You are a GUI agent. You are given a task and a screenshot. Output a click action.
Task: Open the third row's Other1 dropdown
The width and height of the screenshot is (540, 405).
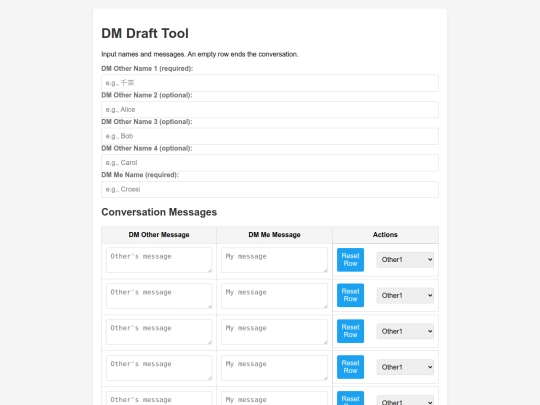pyautogui.click(x=405, y=331)
